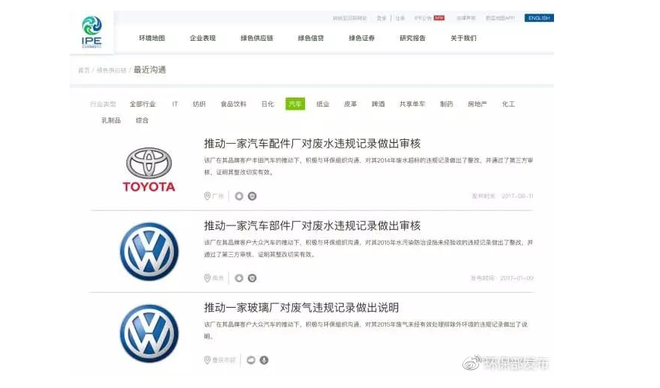Open the 法律声明 link

(466, 18)
